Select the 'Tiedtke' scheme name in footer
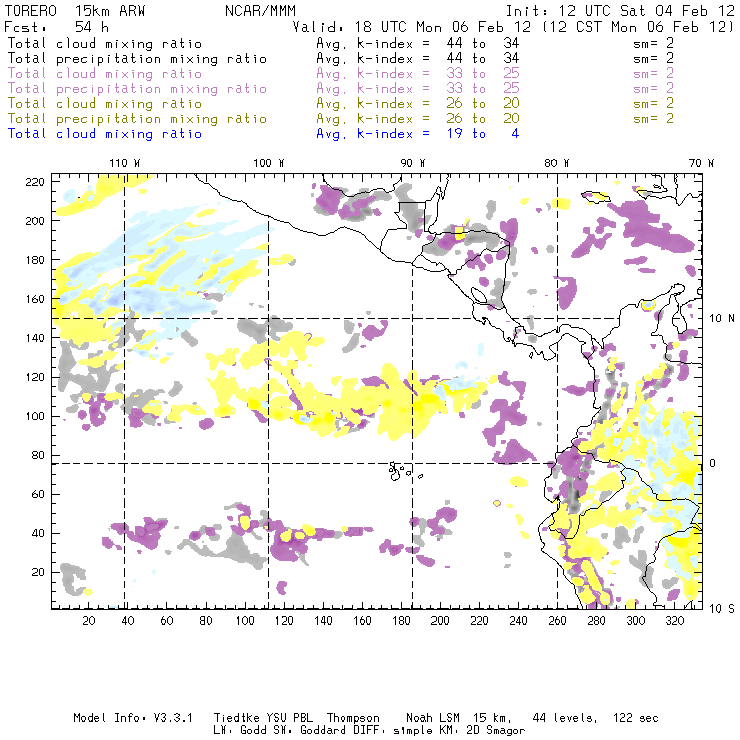Image resolution: width=740 pixels, height=740 pixels. [x=237, y=718]
